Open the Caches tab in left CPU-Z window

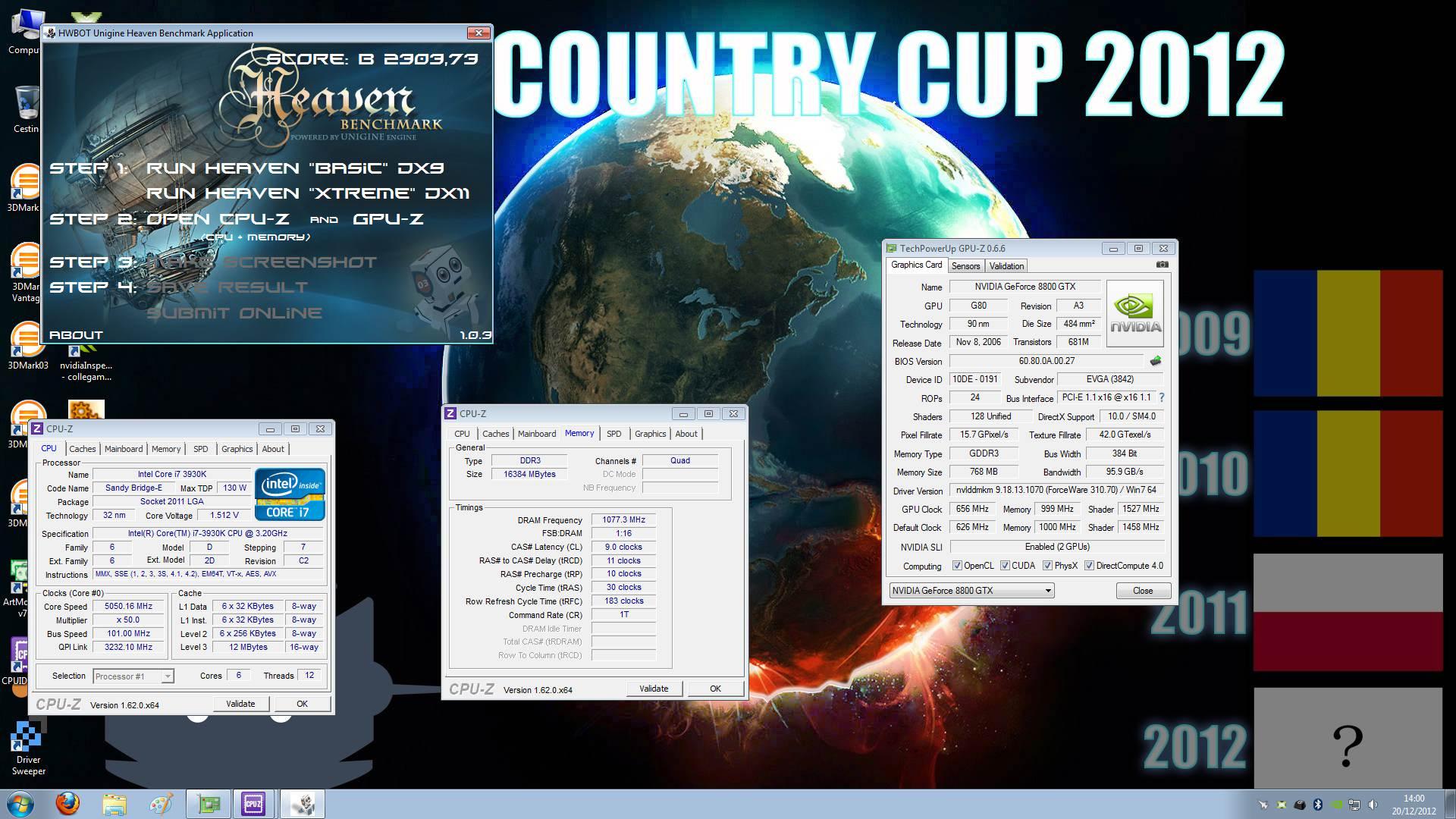pos(83,449)
